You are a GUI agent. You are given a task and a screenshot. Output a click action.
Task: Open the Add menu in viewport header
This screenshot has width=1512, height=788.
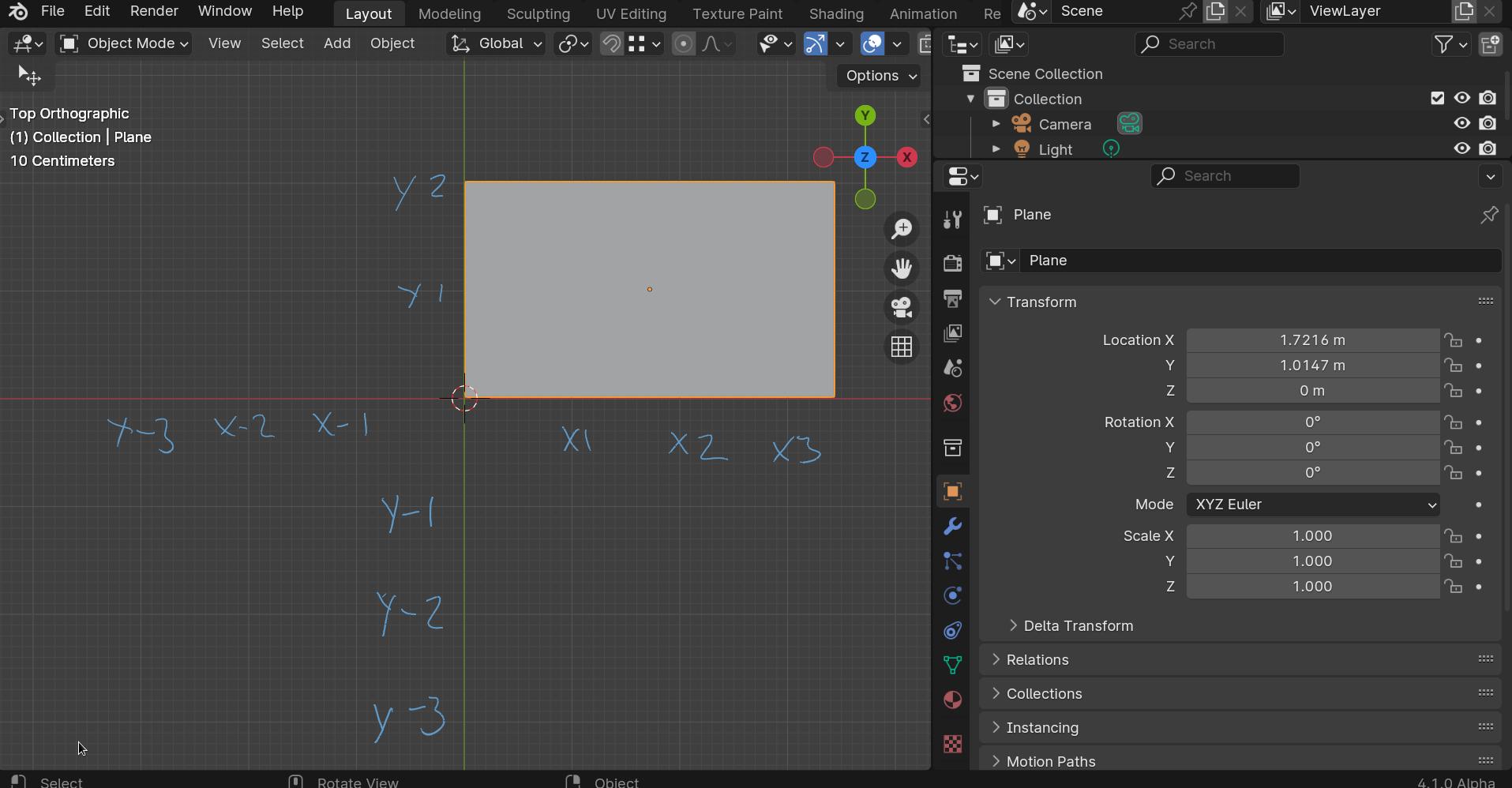pyautogui.click(x=337, y=43)
